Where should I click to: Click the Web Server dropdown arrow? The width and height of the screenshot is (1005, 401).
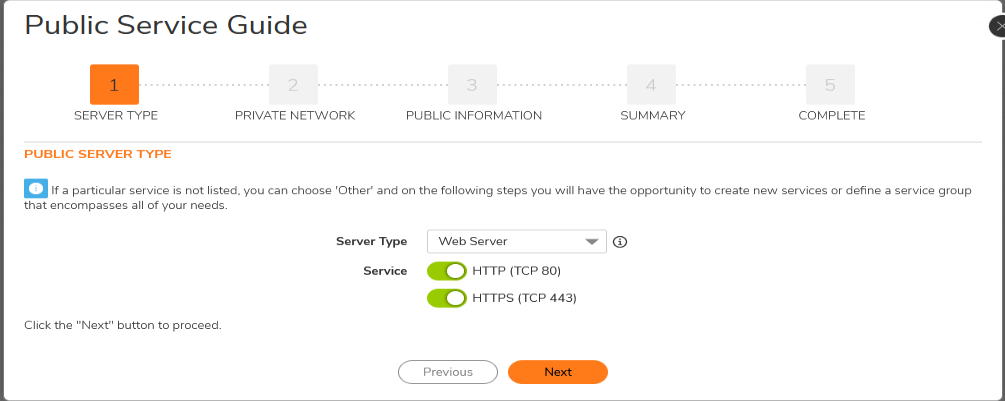point(593,242)
